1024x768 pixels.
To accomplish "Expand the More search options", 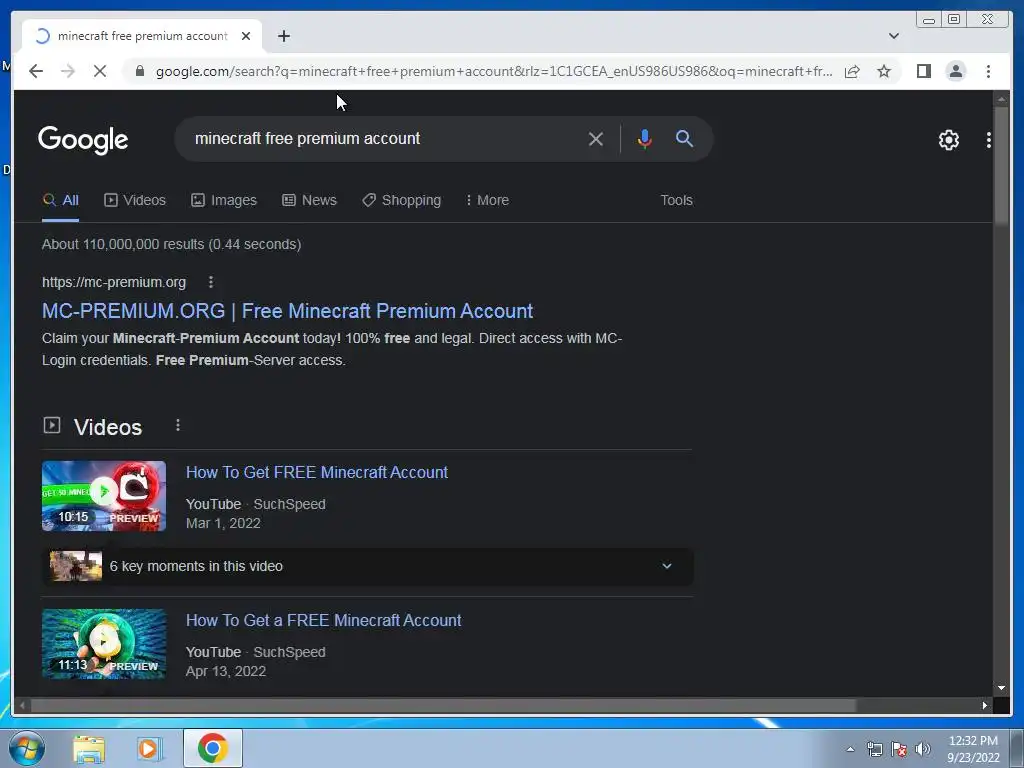I will pos(487,200).
